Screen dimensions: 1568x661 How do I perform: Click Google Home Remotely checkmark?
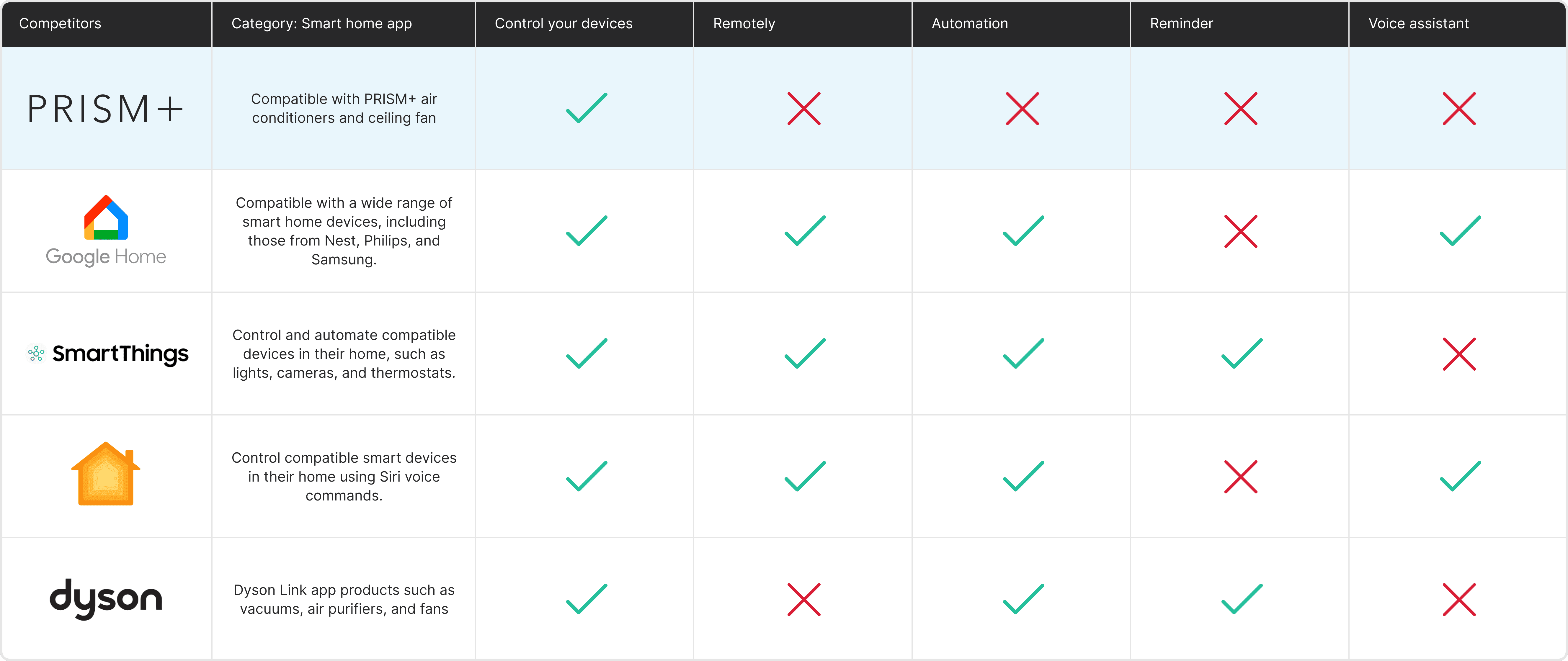(x=805, y=231)
